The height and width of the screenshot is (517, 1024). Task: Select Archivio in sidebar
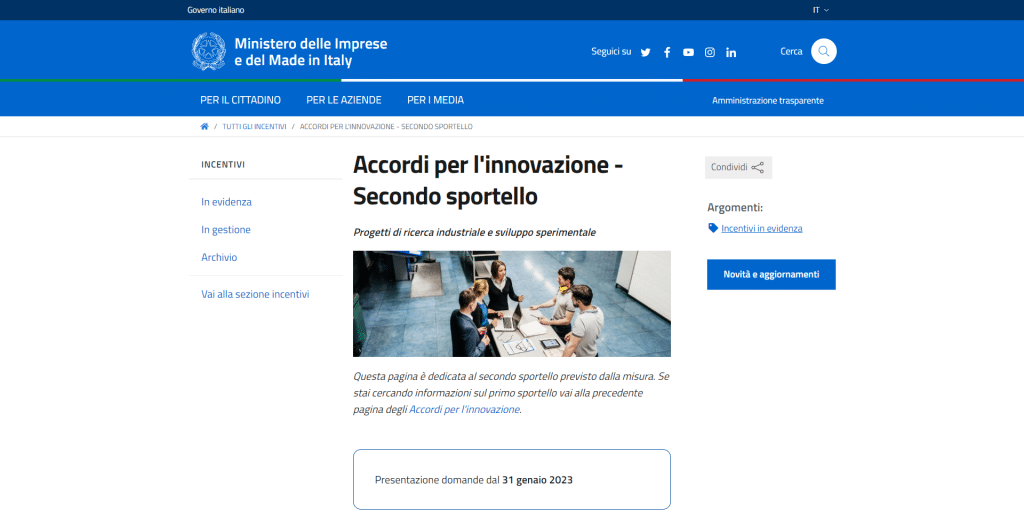click(219, 257)
